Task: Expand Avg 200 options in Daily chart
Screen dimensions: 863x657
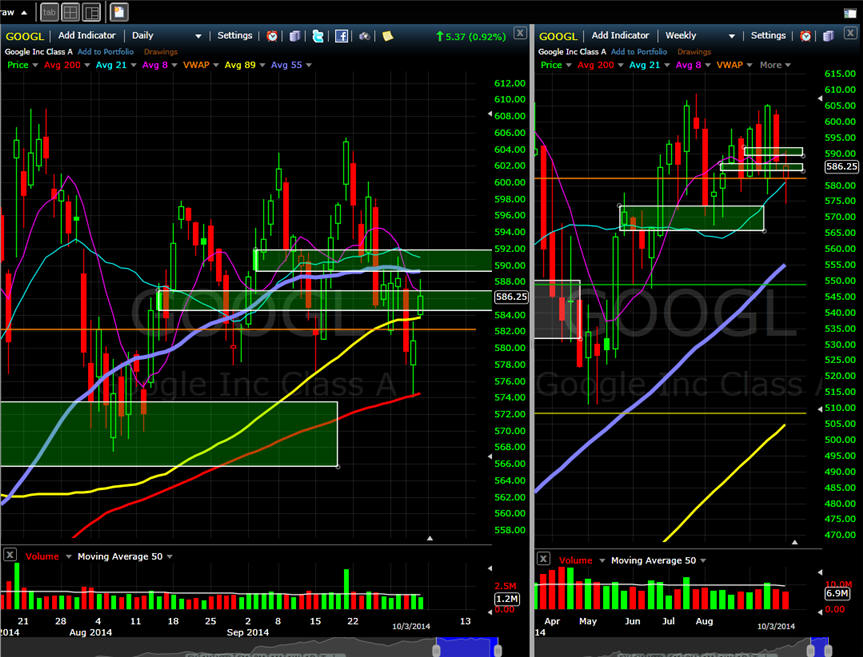Action: pos(87,65)
